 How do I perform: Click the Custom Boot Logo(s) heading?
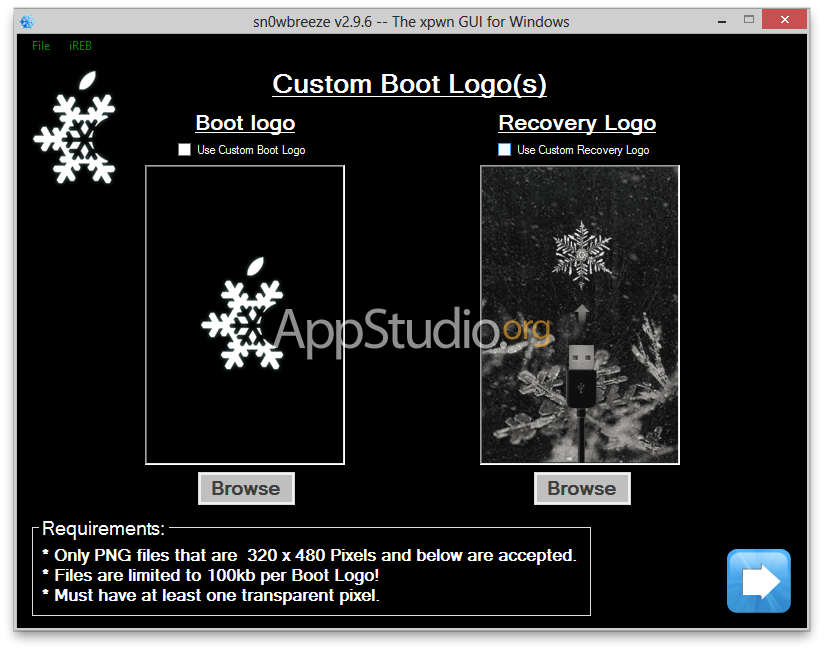point(409,84)
